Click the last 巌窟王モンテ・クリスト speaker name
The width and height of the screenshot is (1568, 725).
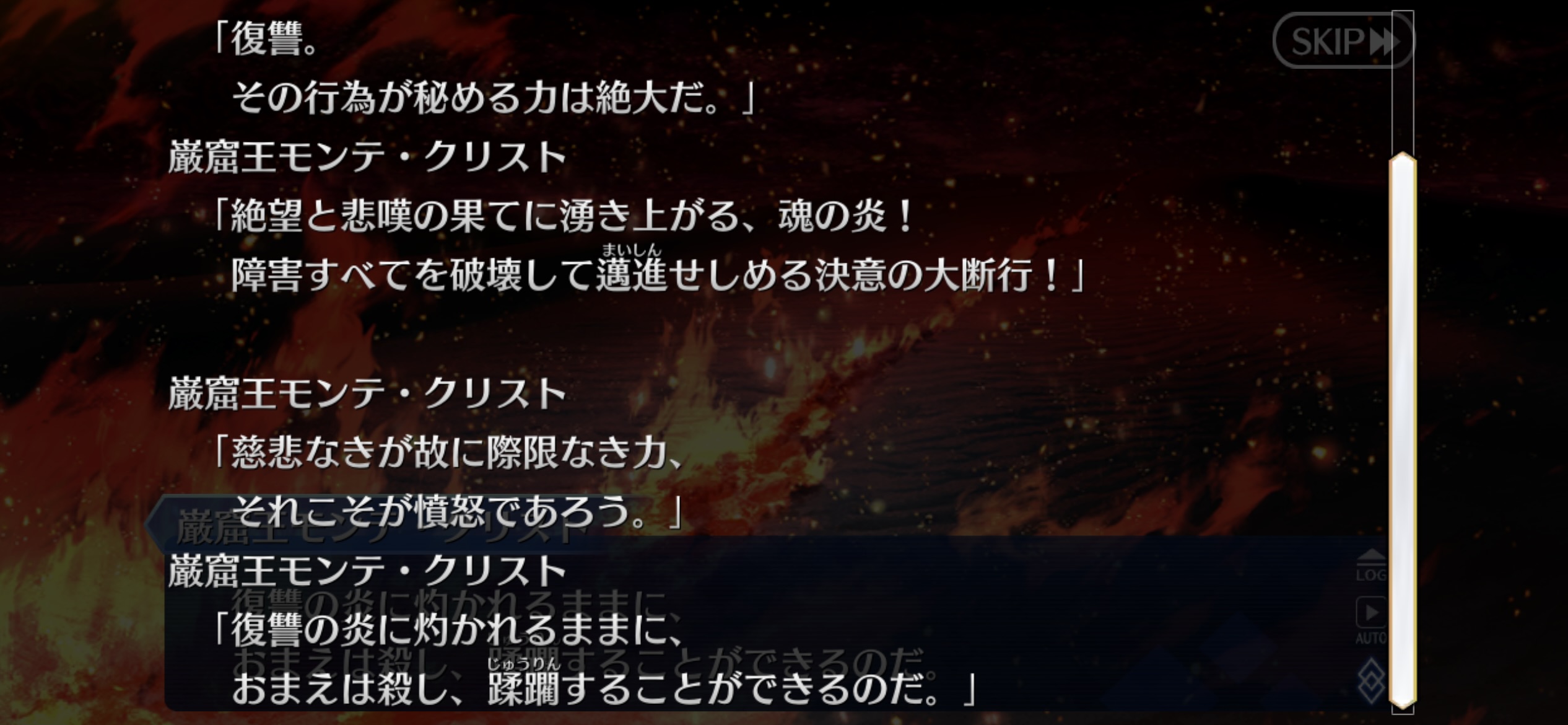click(367, 571)
